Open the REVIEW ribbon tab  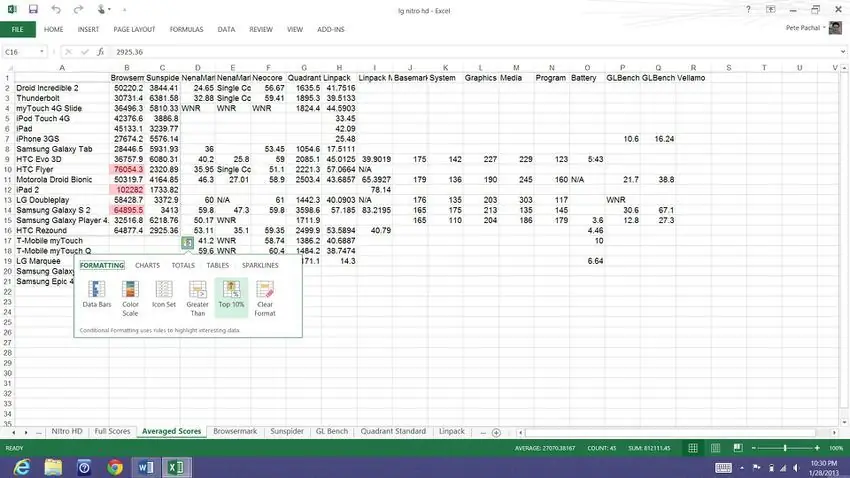coord(261,29)
